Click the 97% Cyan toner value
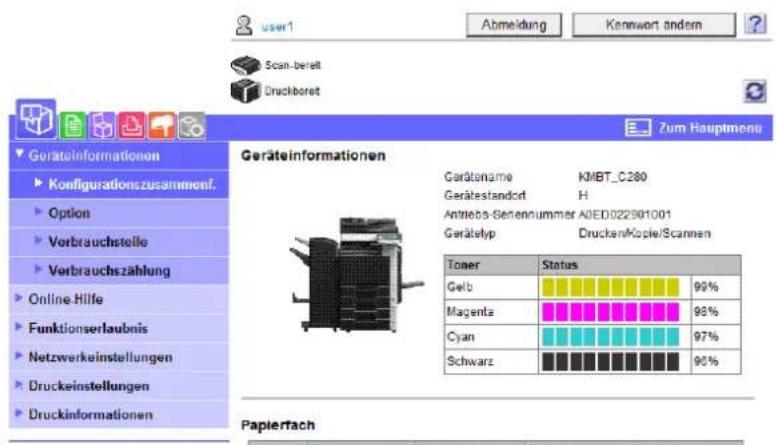 tap(706, 337)
